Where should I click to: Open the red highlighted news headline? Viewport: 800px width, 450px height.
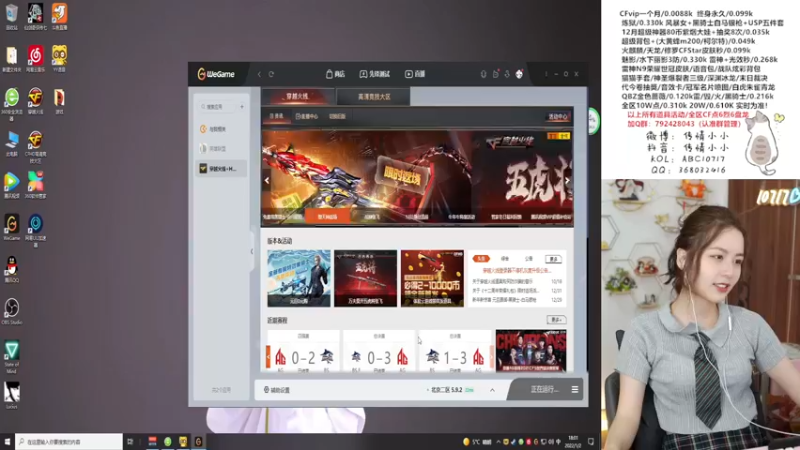pos(516,270)
